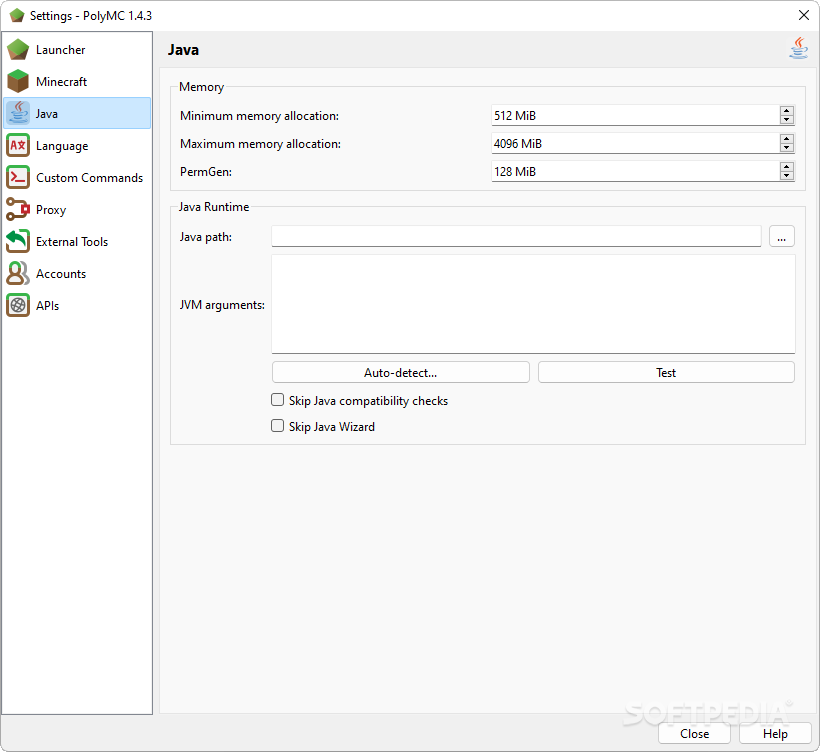Browse for Java path with ... button
Viewport: 820px width, 752px height.
coord(782,236)
